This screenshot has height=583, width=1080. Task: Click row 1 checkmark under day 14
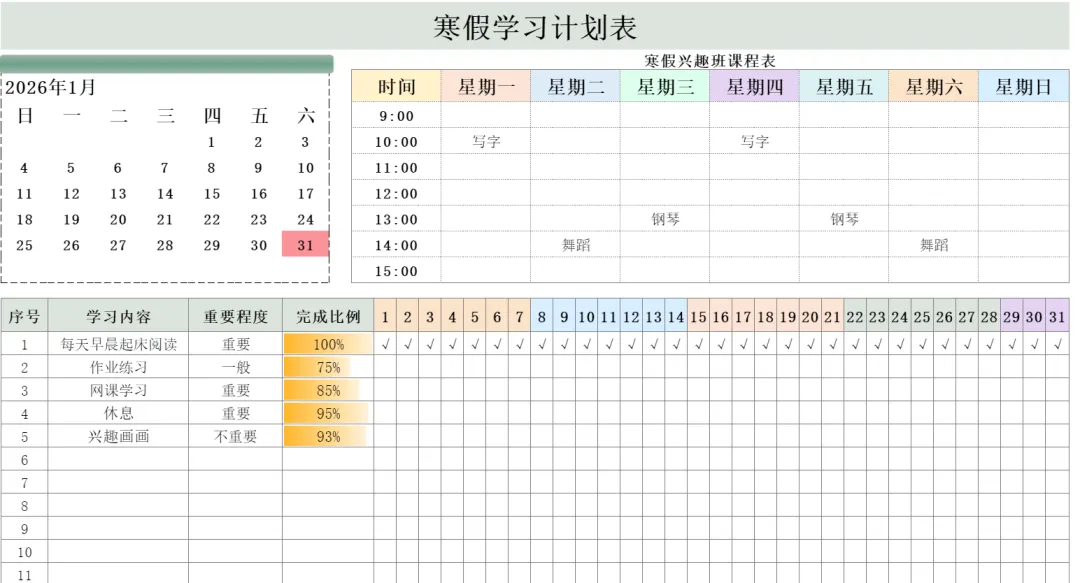[x=676, y=344]
